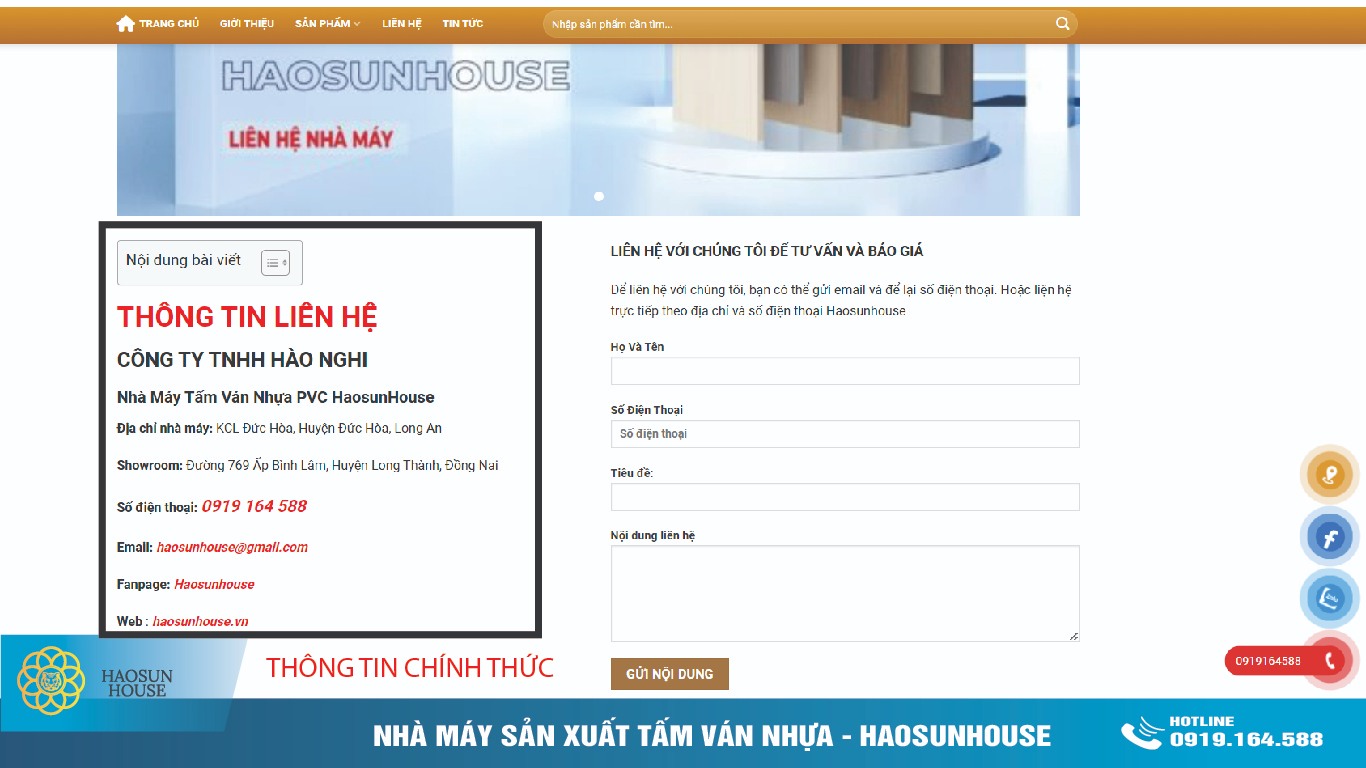
Task: Click the Haosunhouse banner image
Action: point(598,130)
